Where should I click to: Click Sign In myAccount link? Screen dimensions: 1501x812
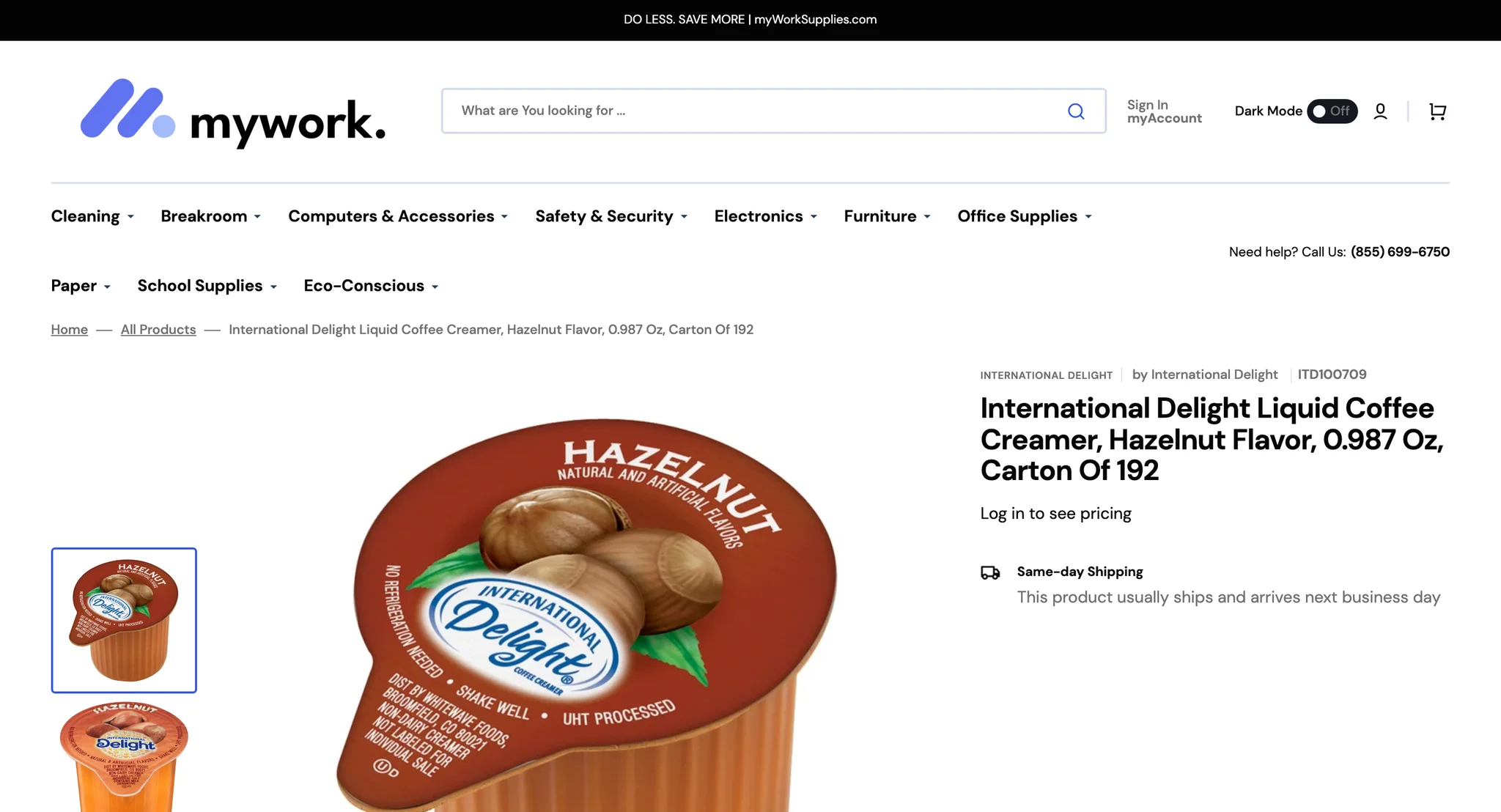click(x=1164, y=111)
